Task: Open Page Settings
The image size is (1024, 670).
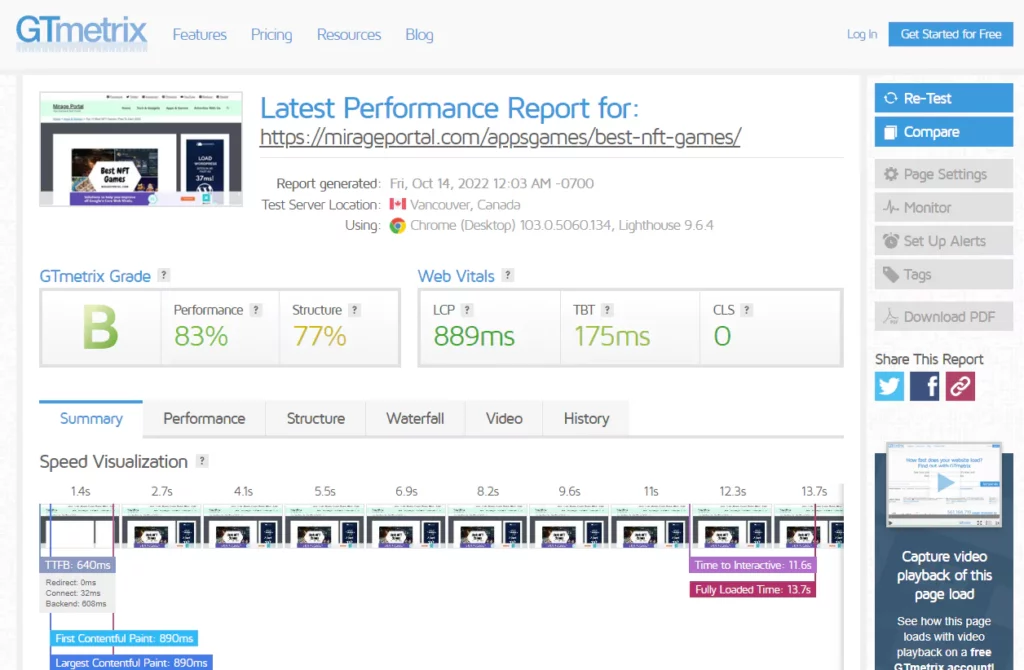Action: point(944,174)
